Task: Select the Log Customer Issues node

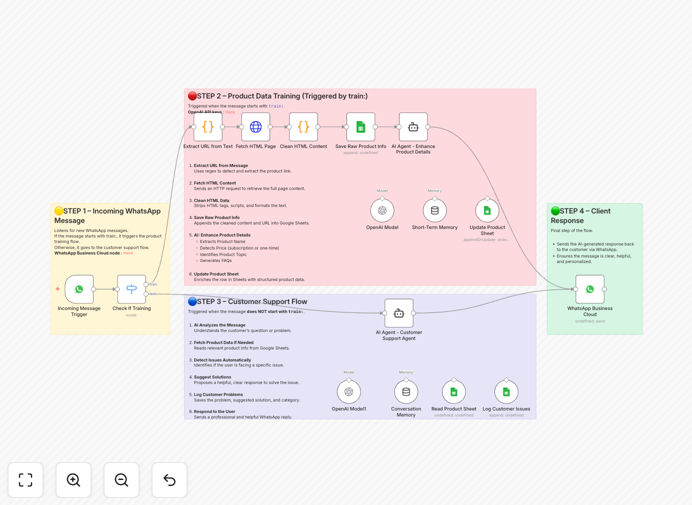Action: (x=506, y=392)
